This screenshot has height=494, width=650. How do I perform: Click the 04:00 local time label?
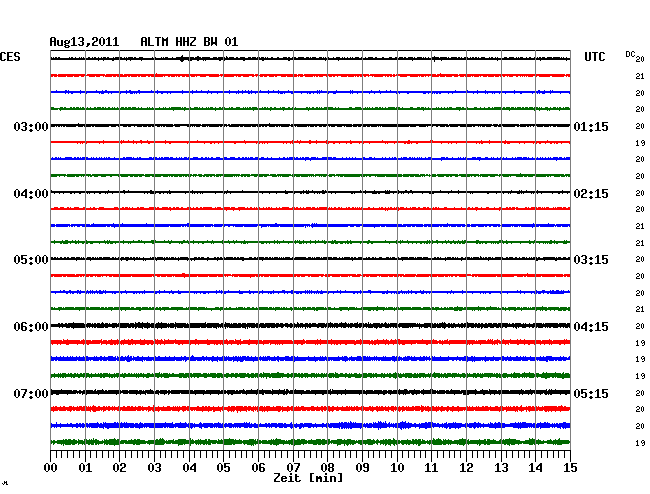[x=31, y=194]
